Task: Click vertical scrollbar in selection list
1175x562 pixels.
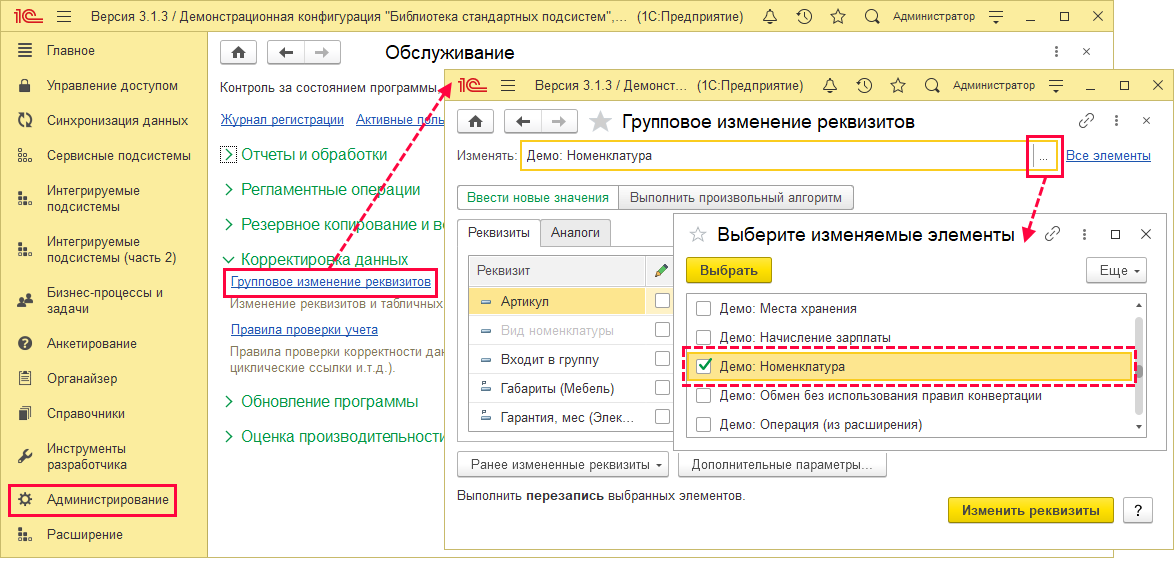Action: [1139, 366]
